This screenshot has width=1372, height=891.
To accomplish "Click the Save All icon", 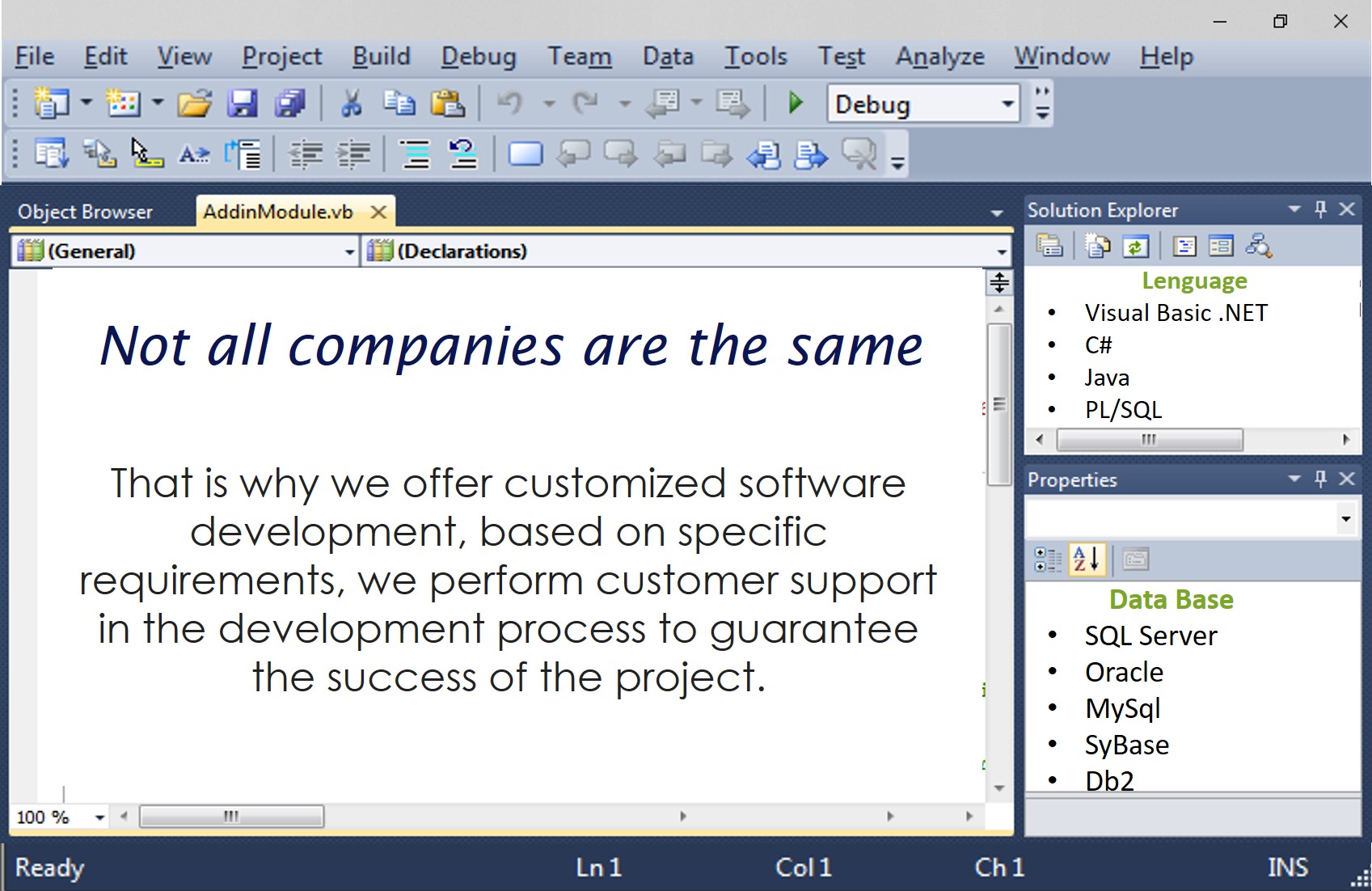I will pyautogui.click(x=289, y=103).
